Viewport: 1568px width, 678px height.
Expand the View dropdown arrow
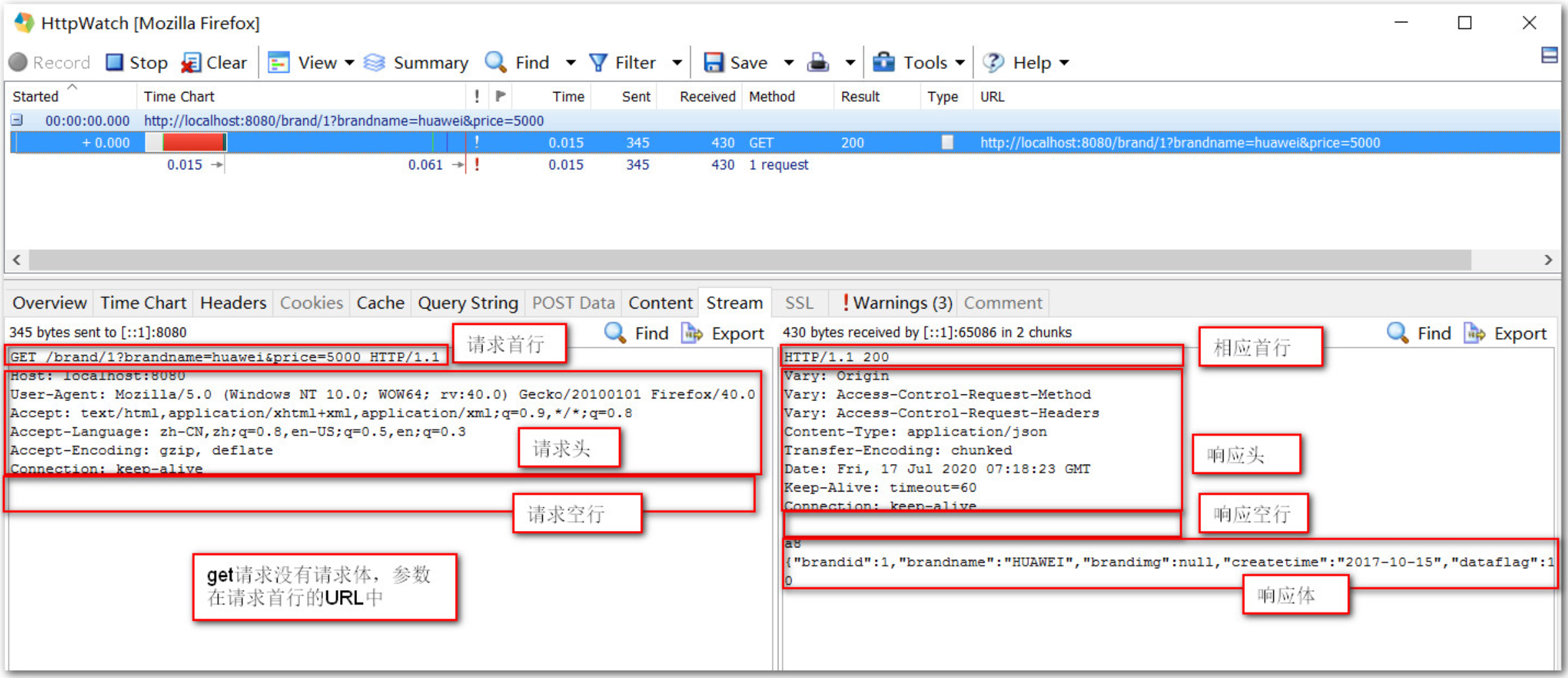coord(350,63)
